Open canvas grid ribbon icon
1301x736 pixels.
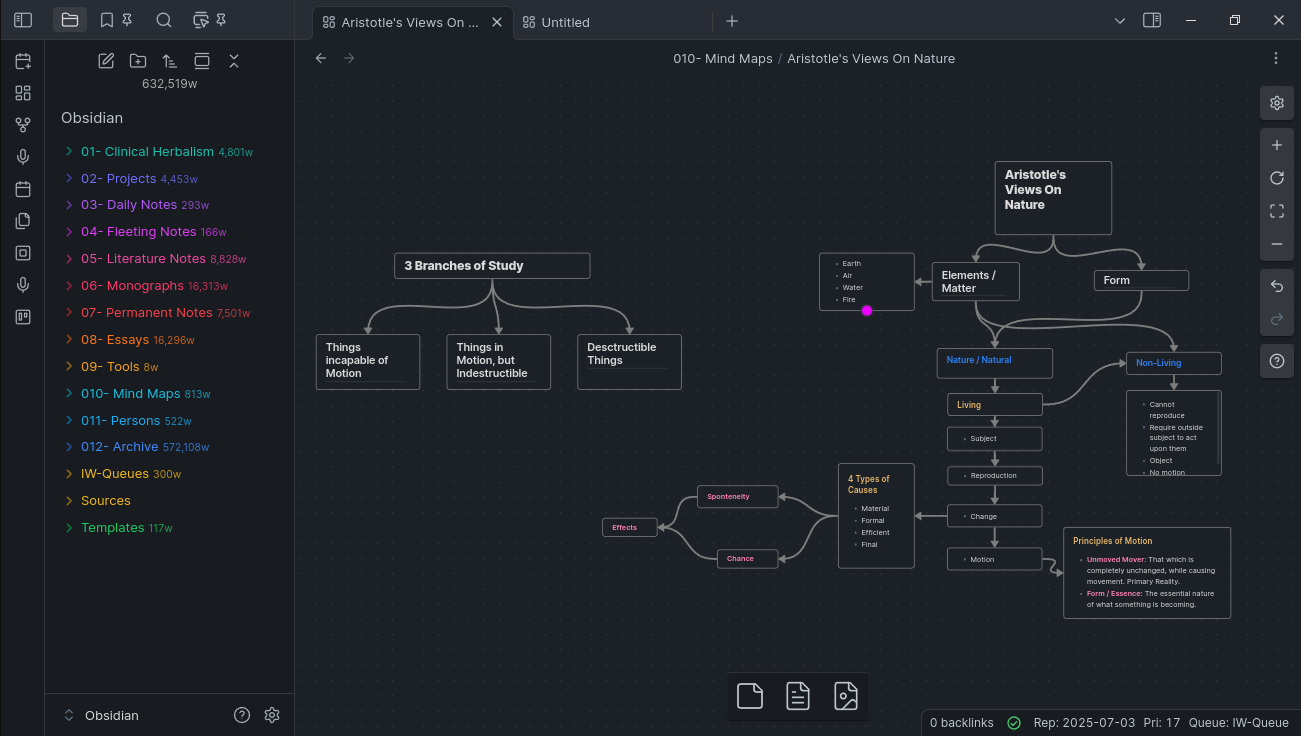23,93
